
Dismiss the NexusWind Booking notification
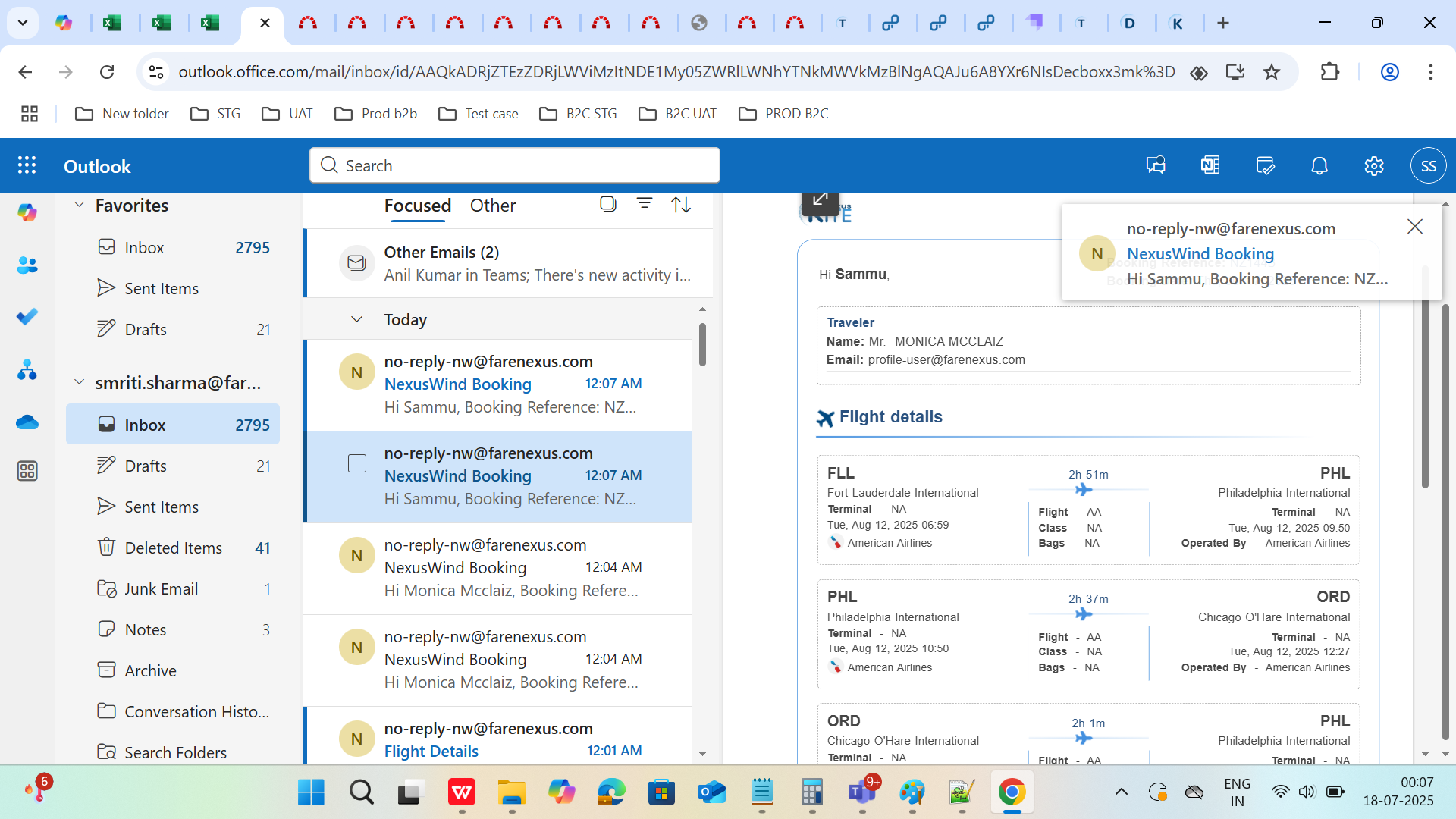pos(1415,227)
